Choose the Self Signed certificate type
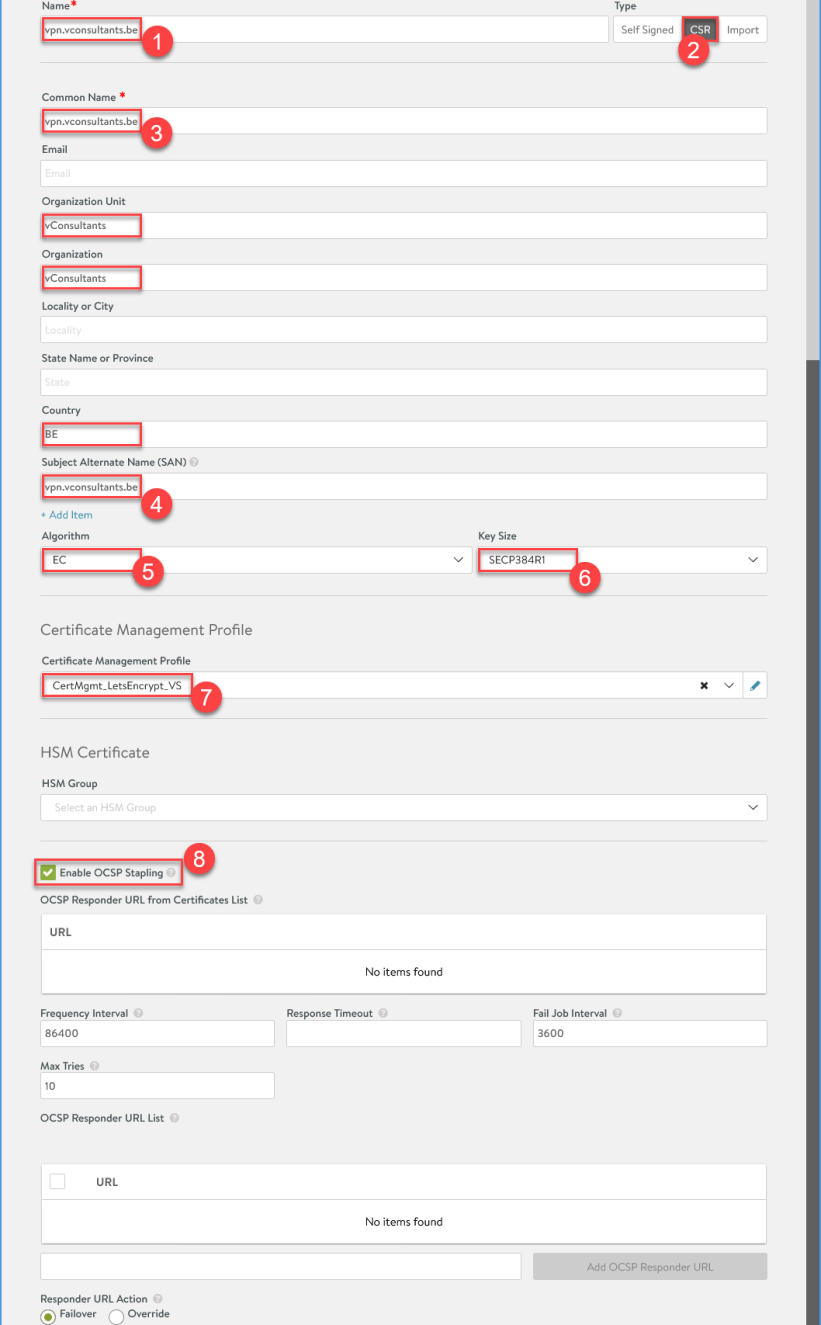This screenshot has height=1325, width=821. 647,30
